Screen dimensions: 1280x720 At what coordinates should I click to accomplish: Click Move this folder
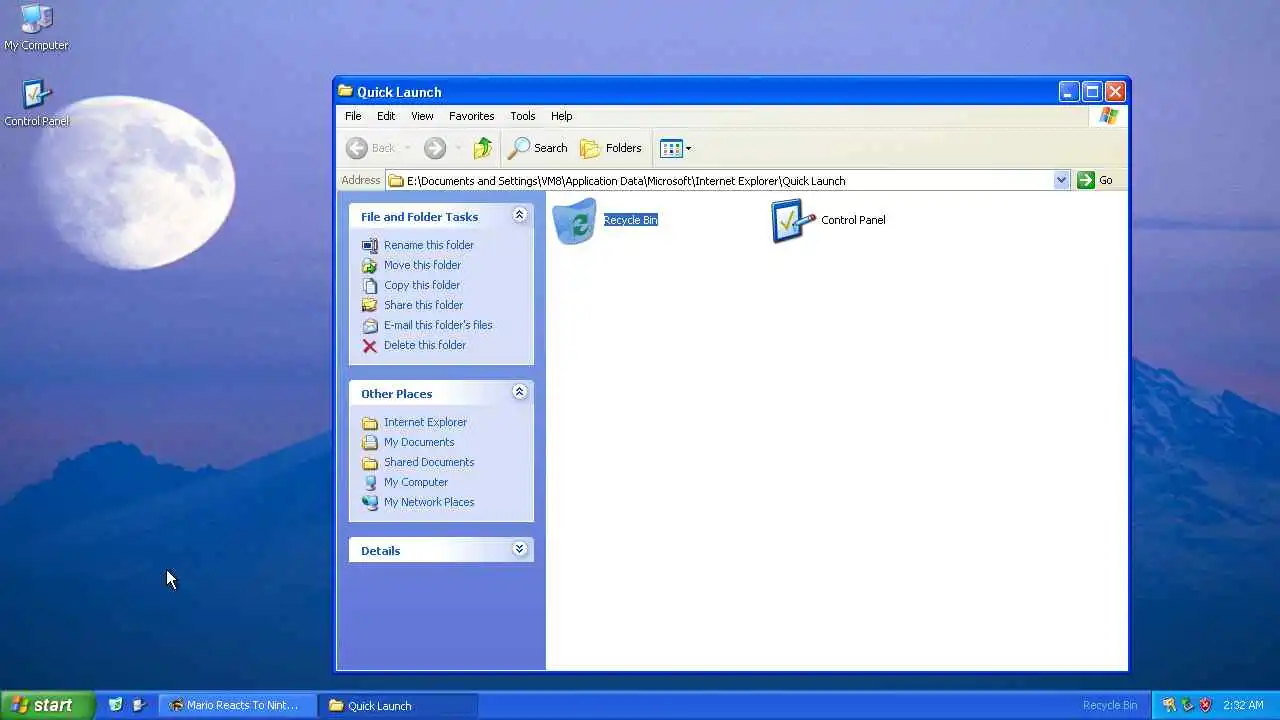(411, 265)
